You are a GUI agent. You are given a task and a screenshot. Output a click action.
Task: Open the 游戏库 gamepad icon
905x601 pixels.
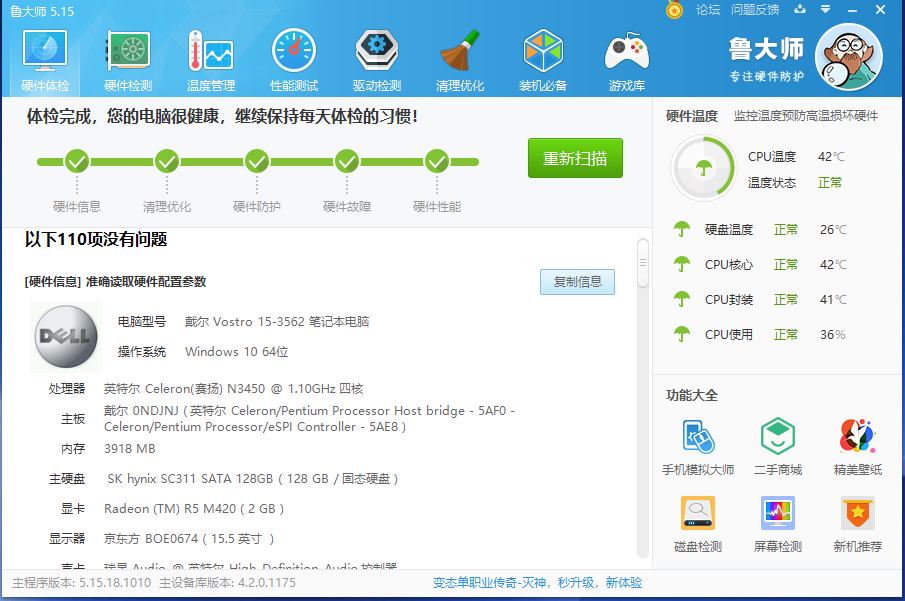click(x=627, y=59)
